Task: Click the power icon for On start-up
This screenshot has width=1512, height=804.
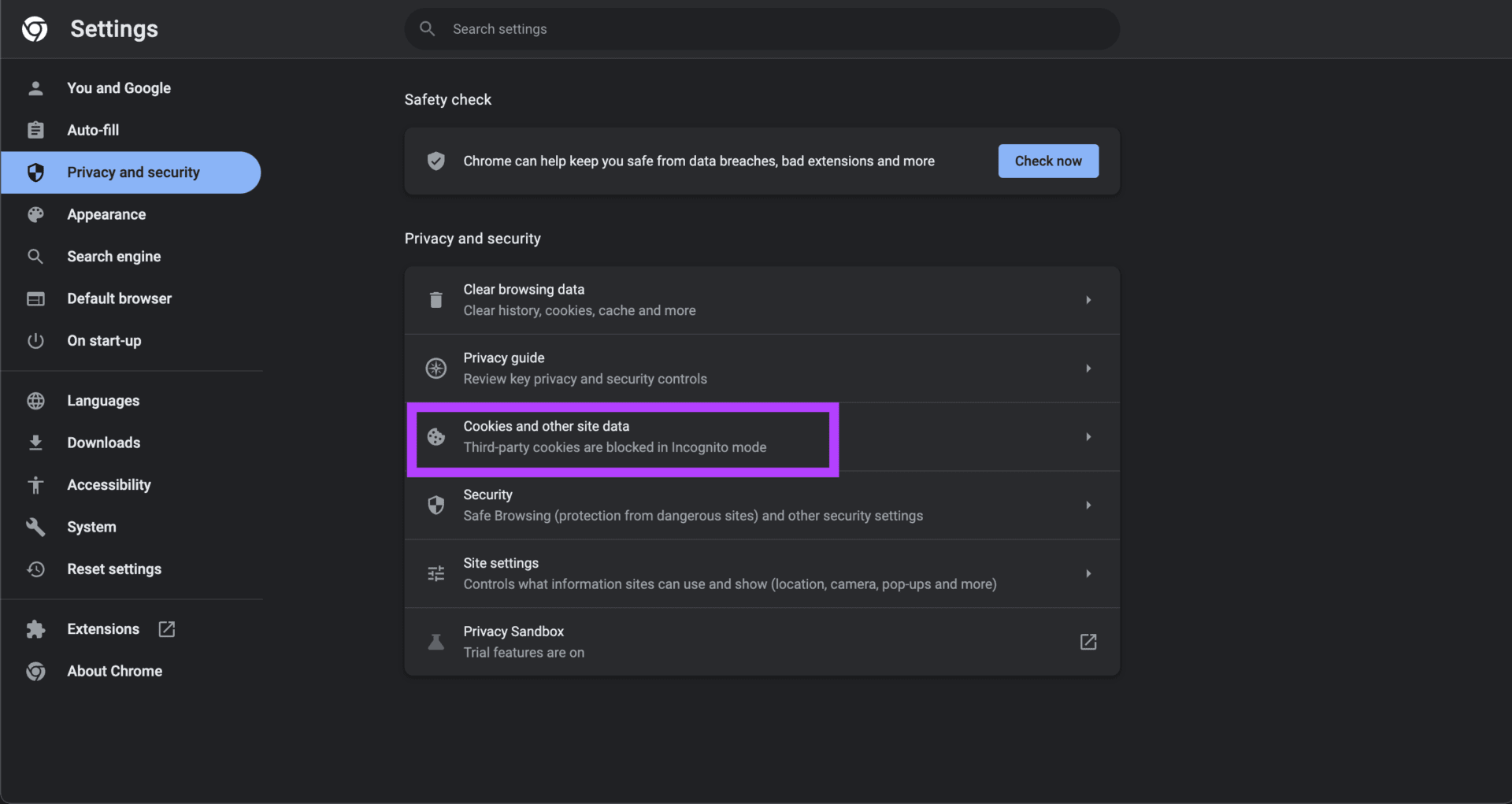Action: (35, 341)
